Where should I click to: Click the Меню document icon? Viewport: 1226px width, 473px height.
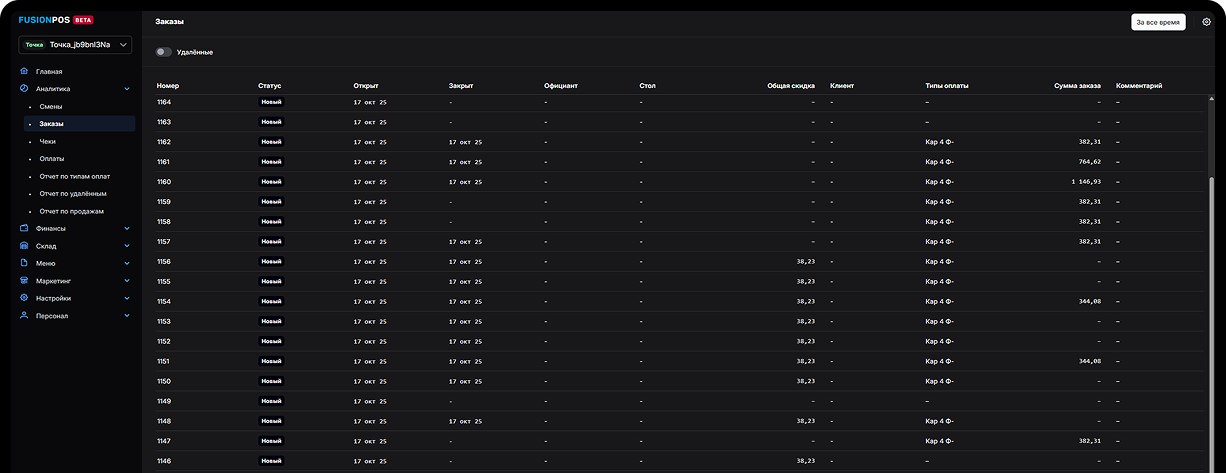pyautogui.click(x=24, y=263)
